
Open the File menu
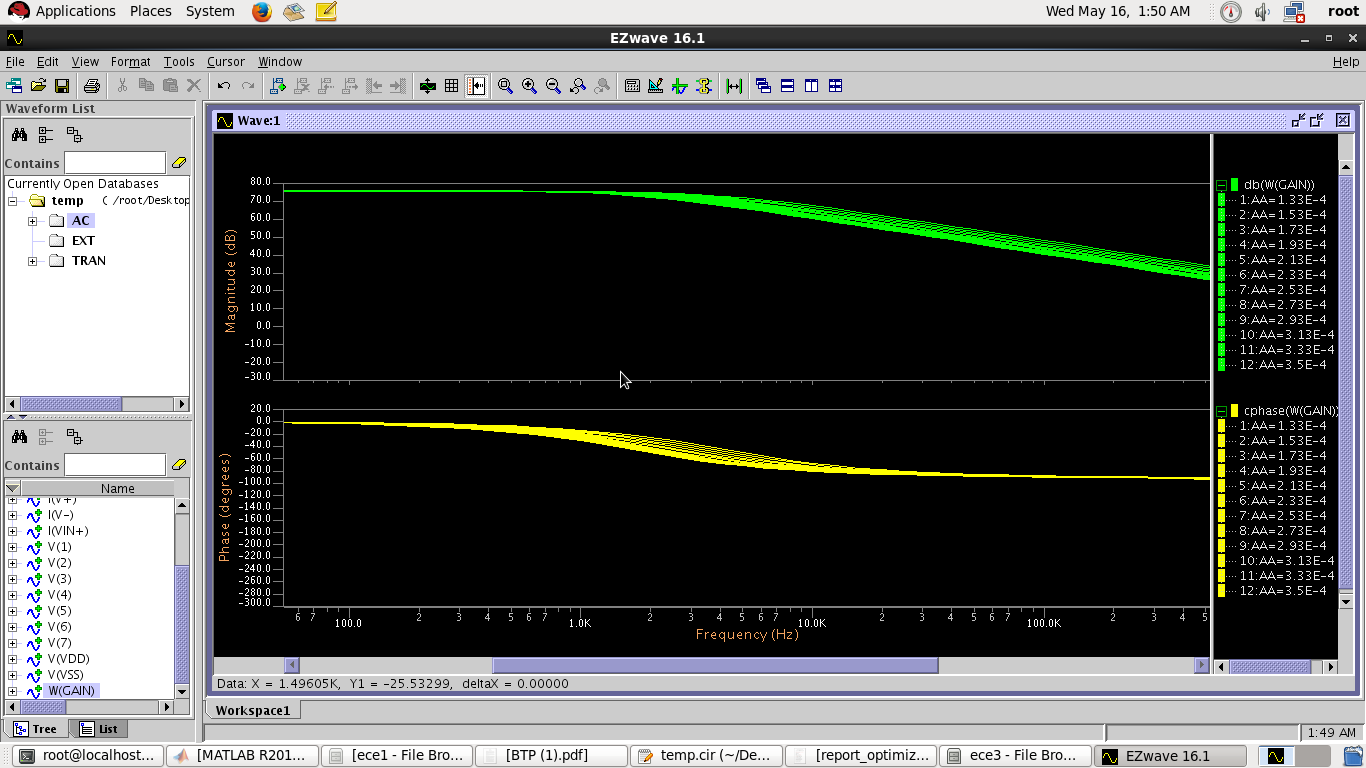[15, 62]
